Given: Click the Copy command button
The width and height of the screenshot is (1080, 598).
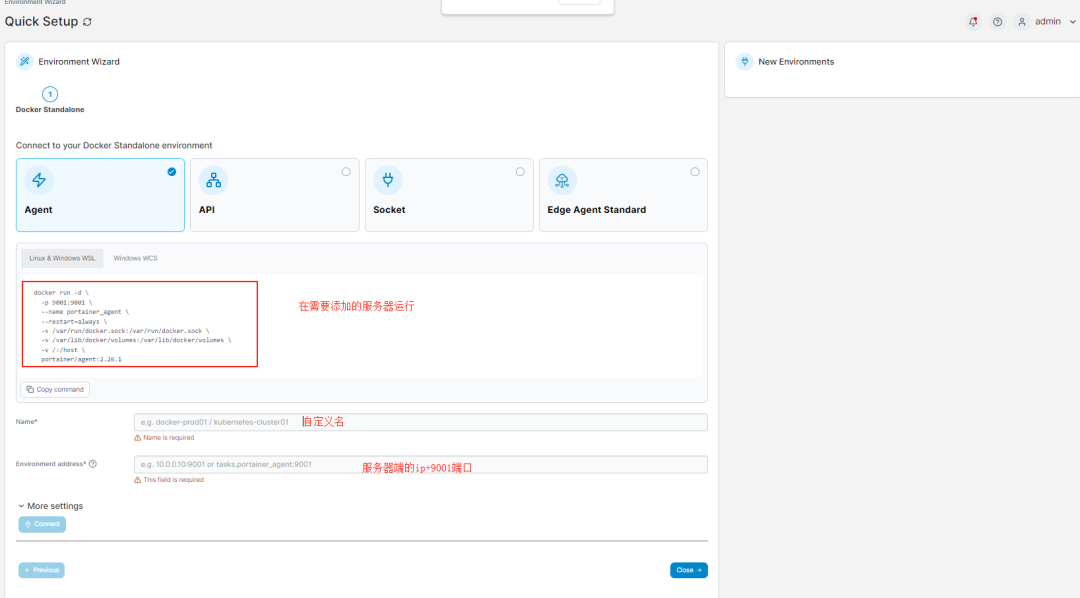Looking at the screenshot, I should point(55,389).
